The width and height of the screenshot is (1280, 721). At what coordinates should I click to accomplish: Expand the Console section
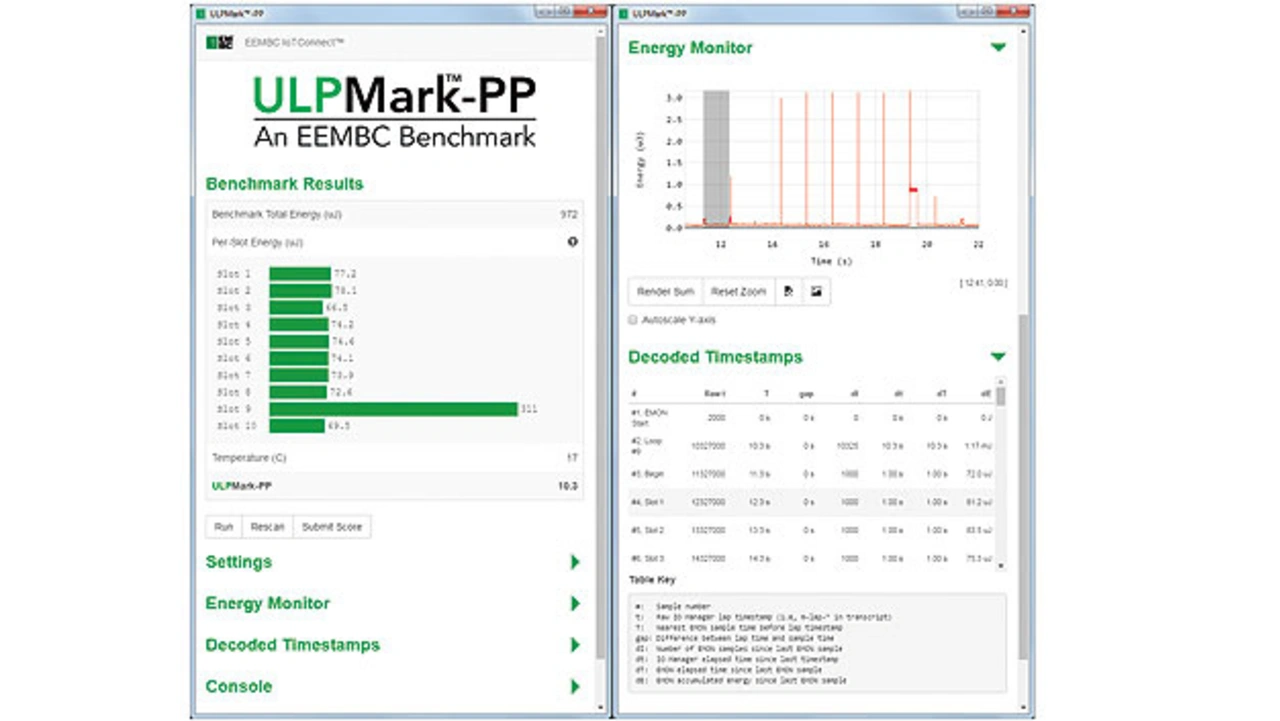(575, 687)
